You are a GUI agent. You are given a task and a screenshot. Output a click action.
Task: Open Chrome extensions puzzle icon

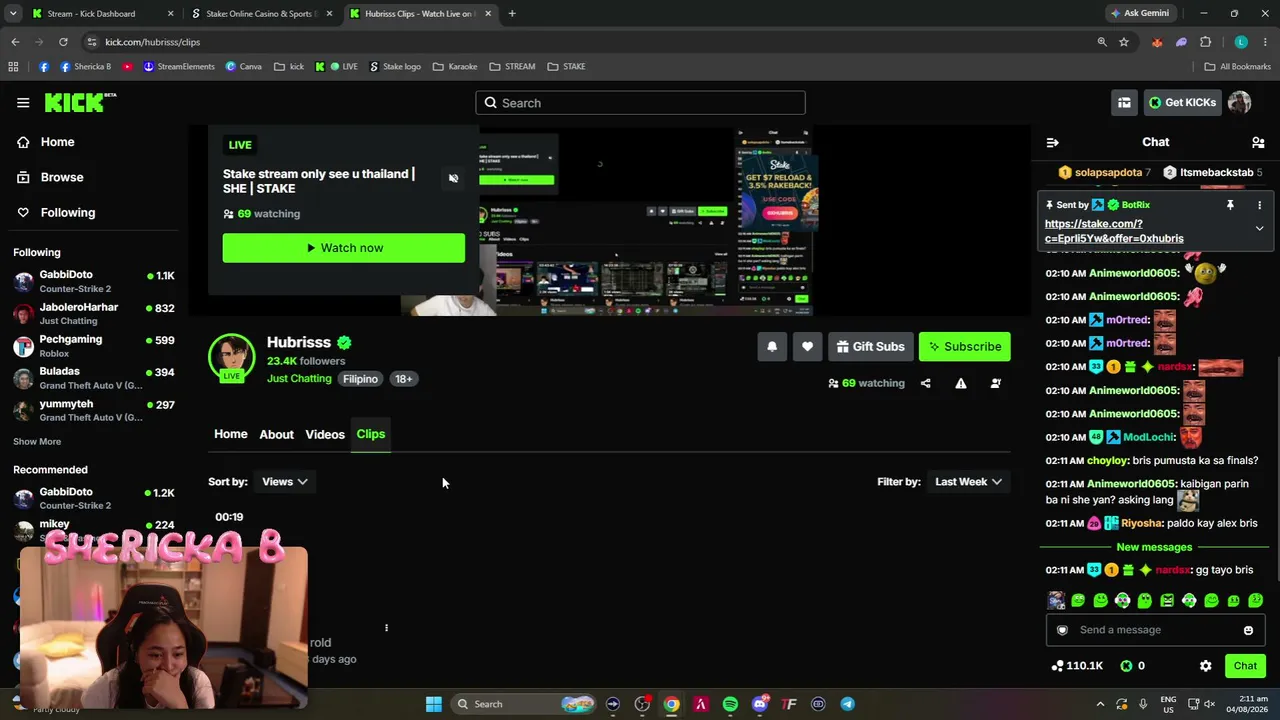point(1205,42)
